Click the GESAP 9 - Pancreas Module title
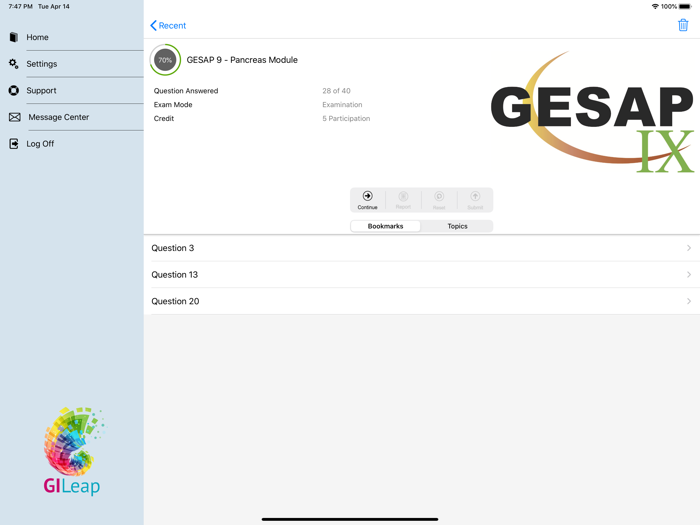This screenshot has width=700, height=525. (242, 60)
